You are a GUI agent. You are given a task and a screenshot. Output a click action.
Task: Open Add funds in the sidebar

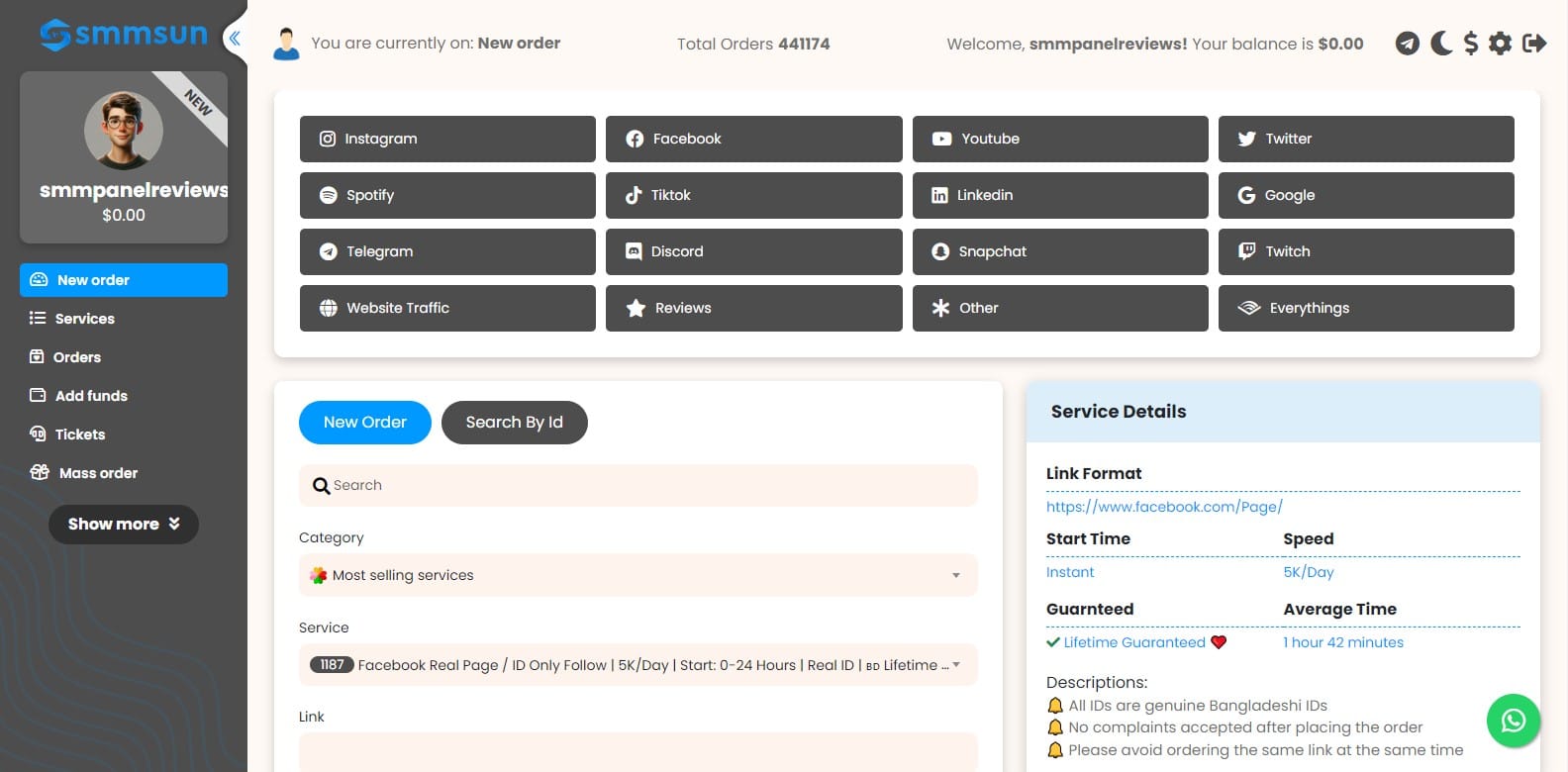(x=91, y=396)
